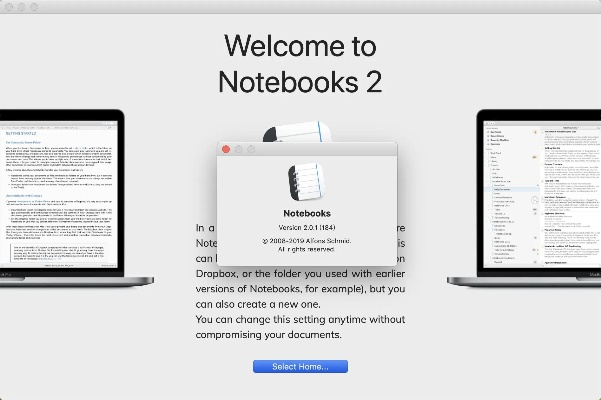Click the Select Home... button
Screen dimensions: 601x400
coord(300,367)
